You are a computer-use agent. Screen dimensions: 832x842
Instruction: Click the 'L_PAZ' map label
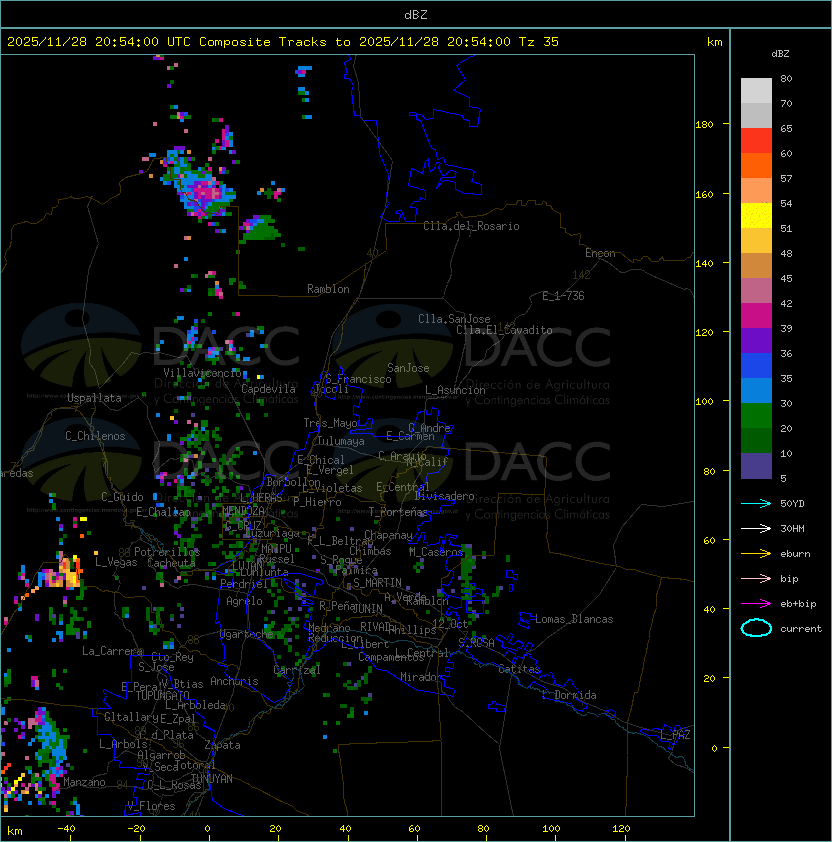click(x=675, y=735)
